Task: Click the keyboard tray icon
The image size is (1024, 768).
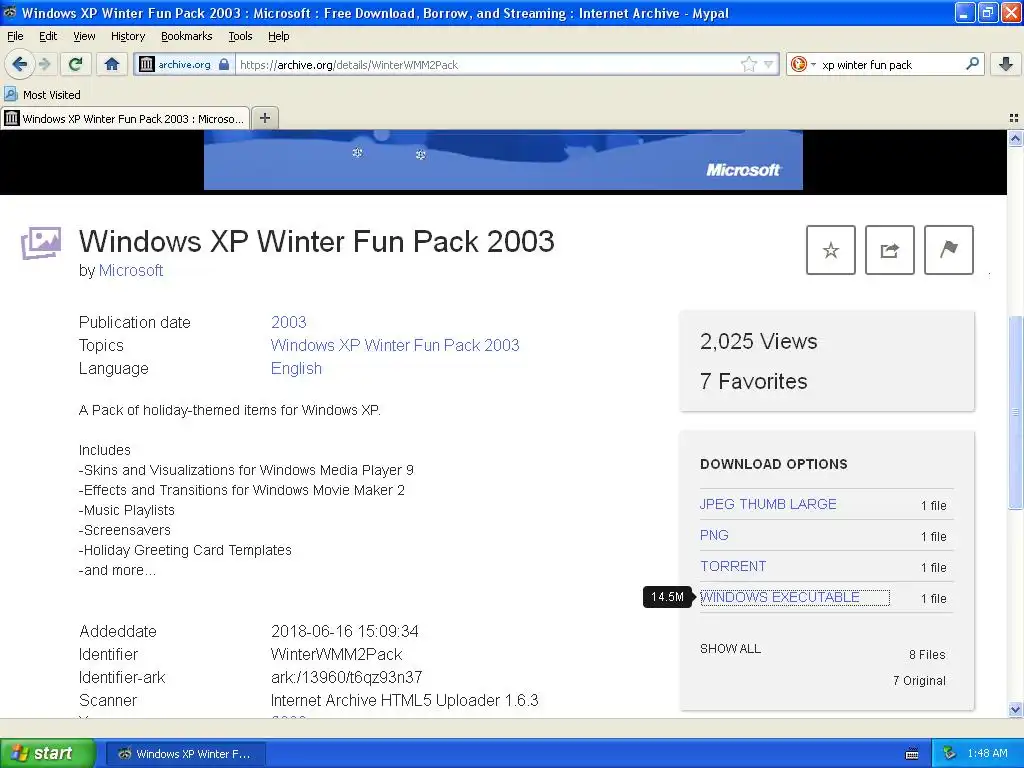Action: (x=912, y=754)
